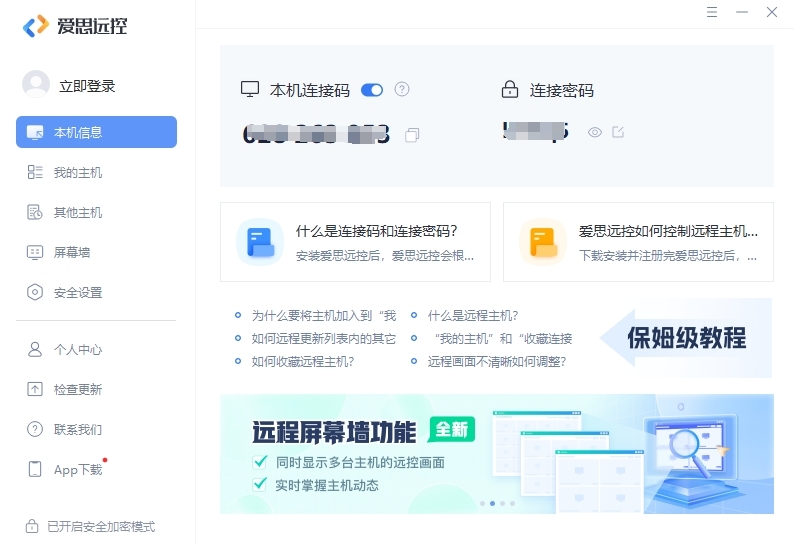Select the third carousel dot on banner
The height and width of the screenshot is (544, 794).
pyautogui.click(x=502, y=503)
